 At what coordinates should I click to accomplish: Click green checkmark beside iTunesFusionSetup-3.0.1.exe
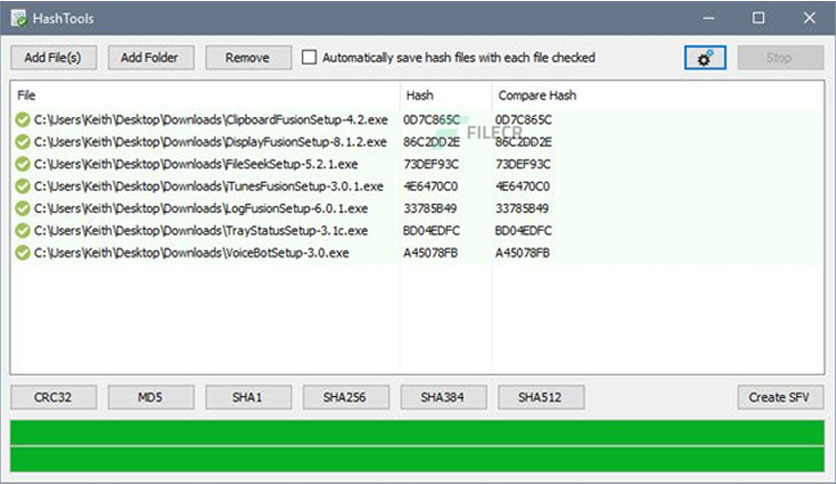(x=22, y=187)
